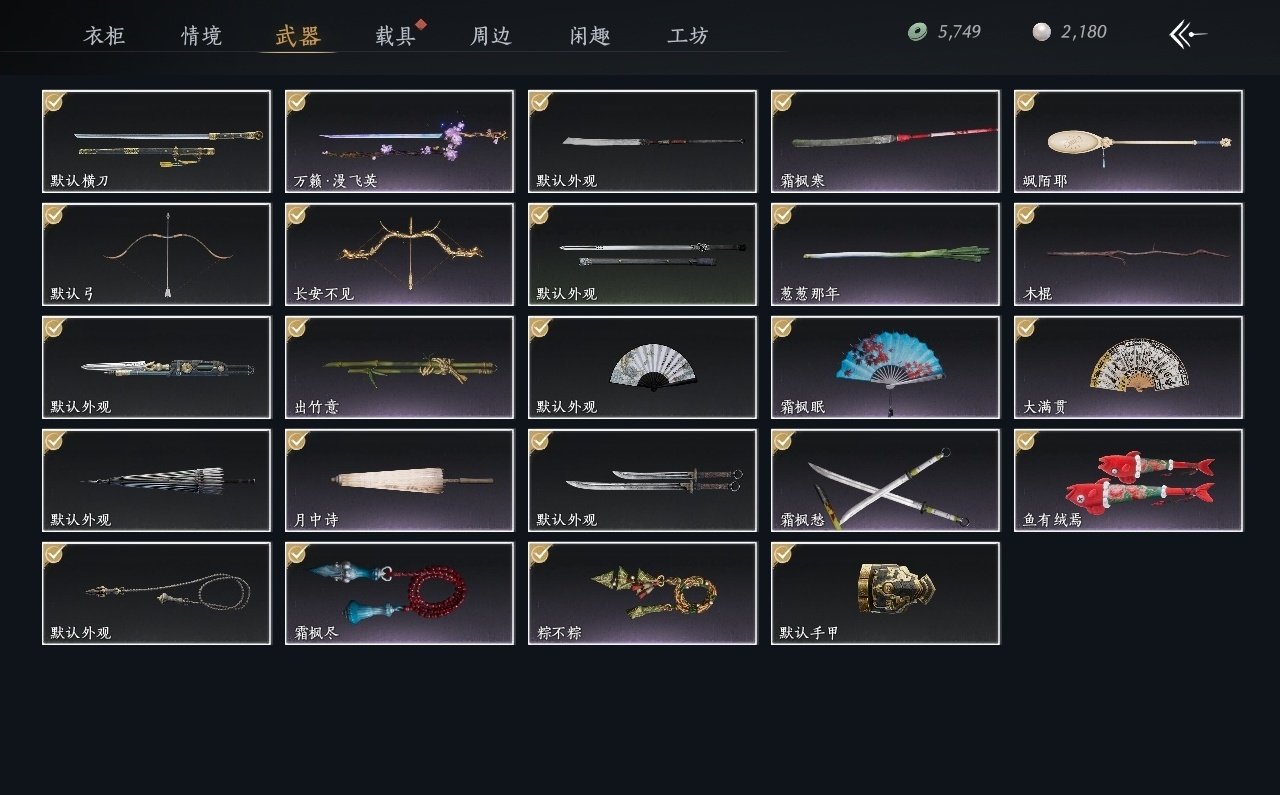The height and width of the screenshot is (795, 1280).
Task: Select the 葱葱那年 green onion weapon
Action: coord(885,254)
